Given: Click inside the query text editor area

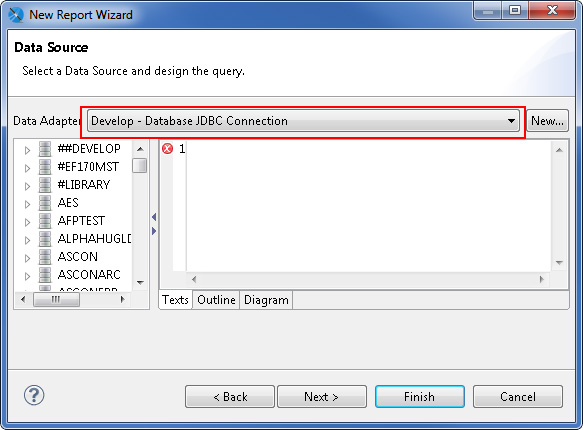Looking at the screenshot, I should click(x=368, y=206).
